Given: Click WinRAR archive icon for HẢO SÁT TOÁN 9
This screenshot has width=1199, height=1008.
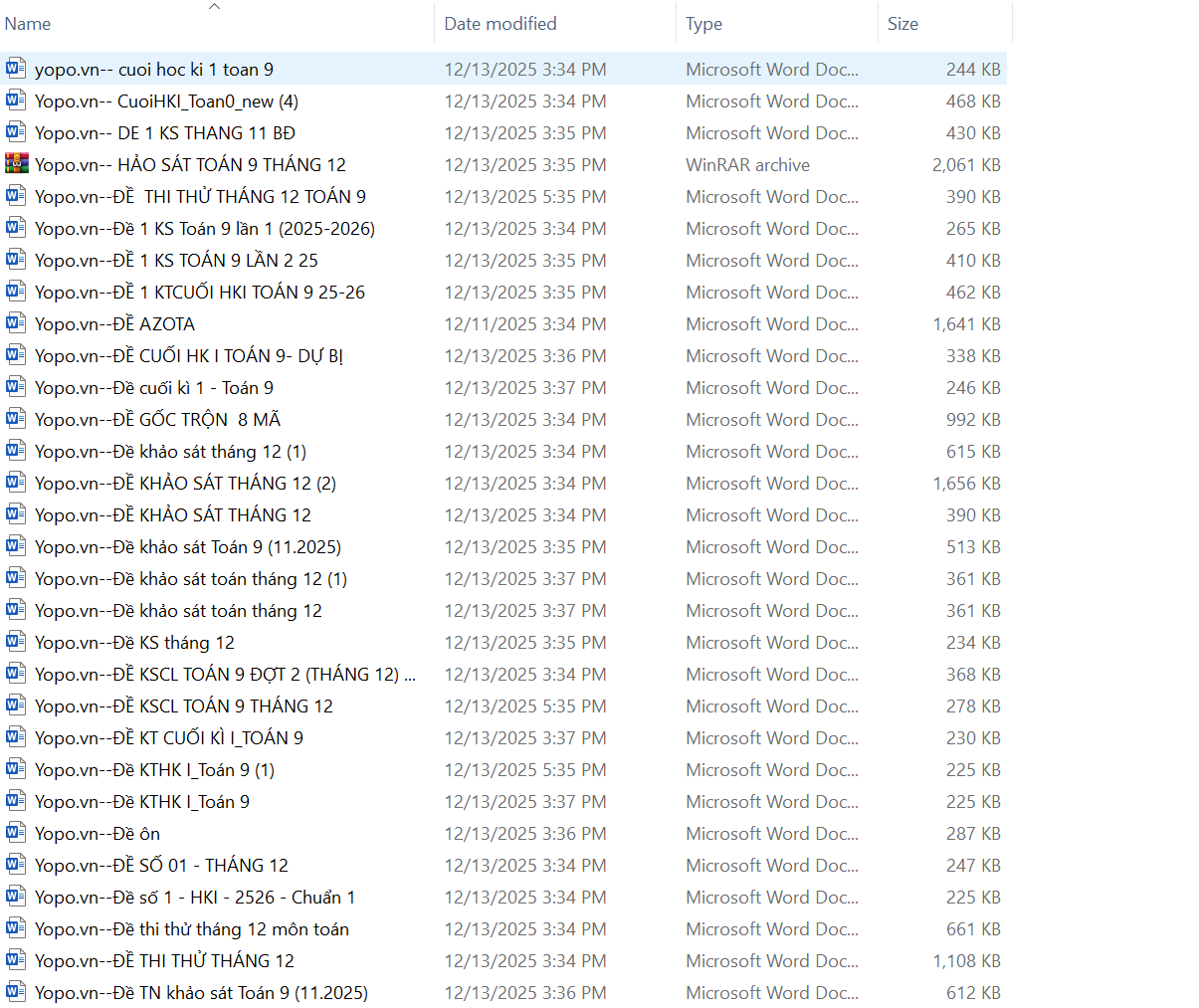Looking at the screenshot, I should pos(16,164).
